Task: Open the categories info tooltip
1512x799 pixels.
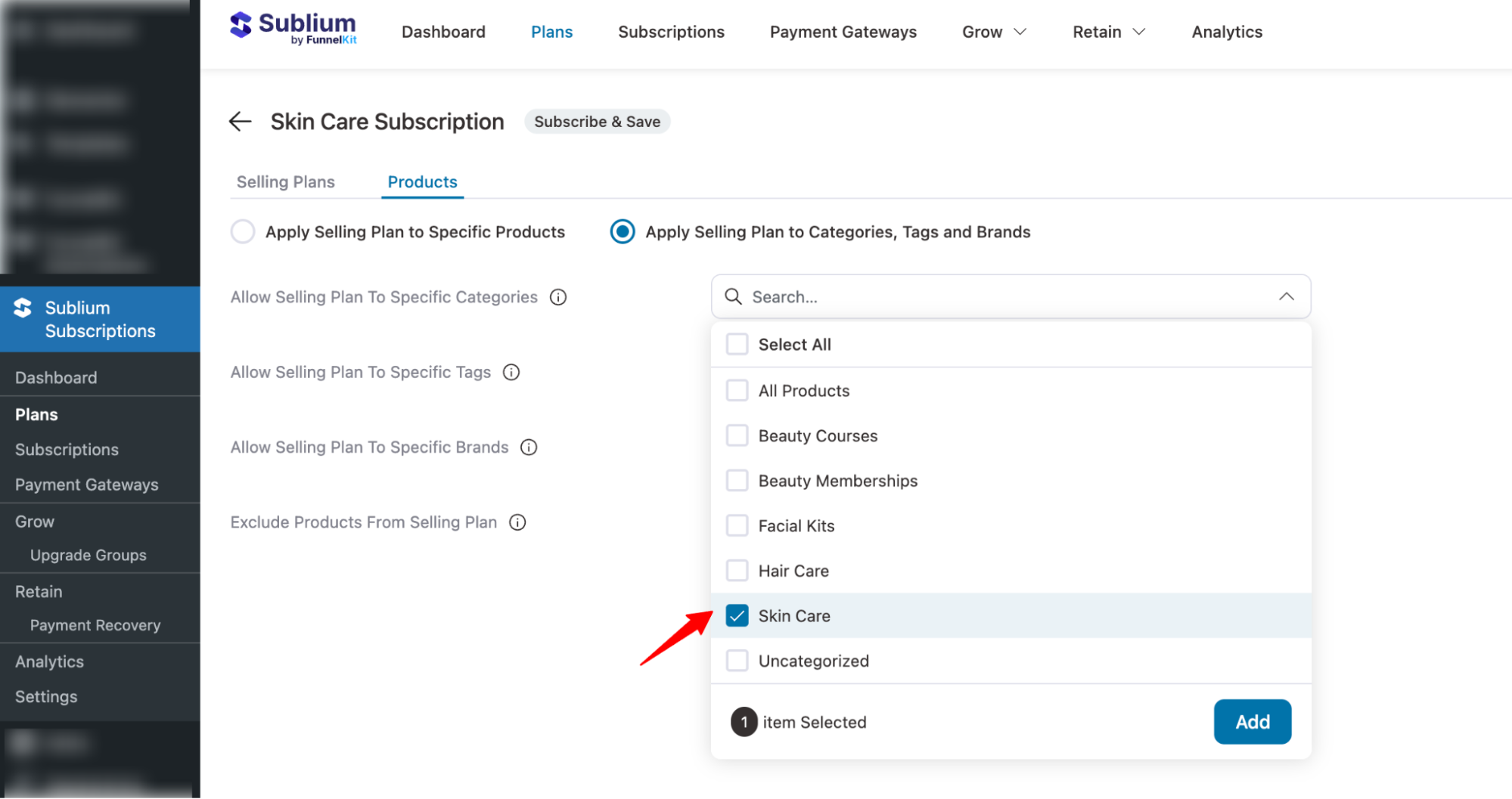Action: [x=558, y=297]
